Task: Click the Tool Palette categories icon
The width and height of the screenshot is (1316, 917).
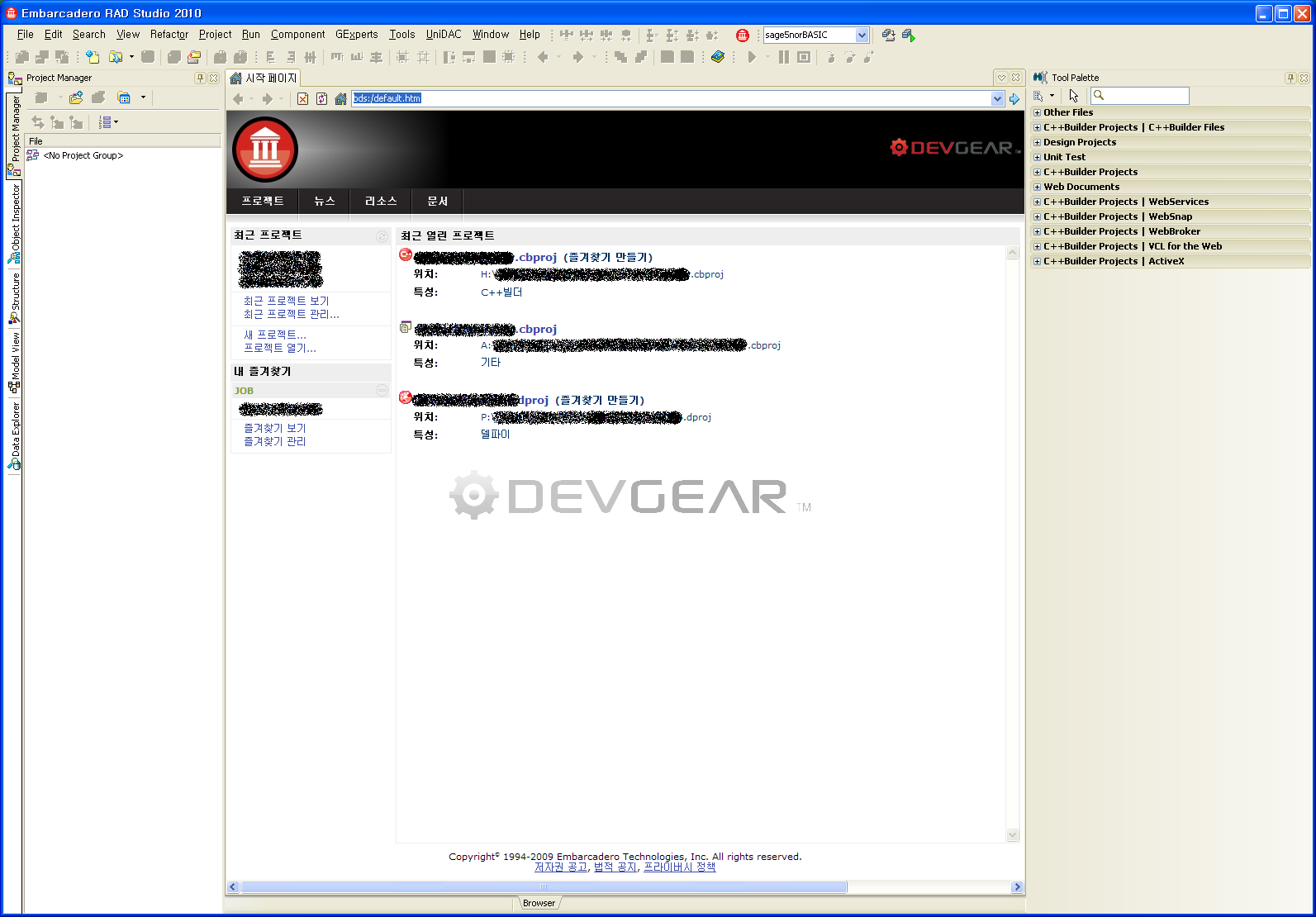Action: (x=1038, y=96)
